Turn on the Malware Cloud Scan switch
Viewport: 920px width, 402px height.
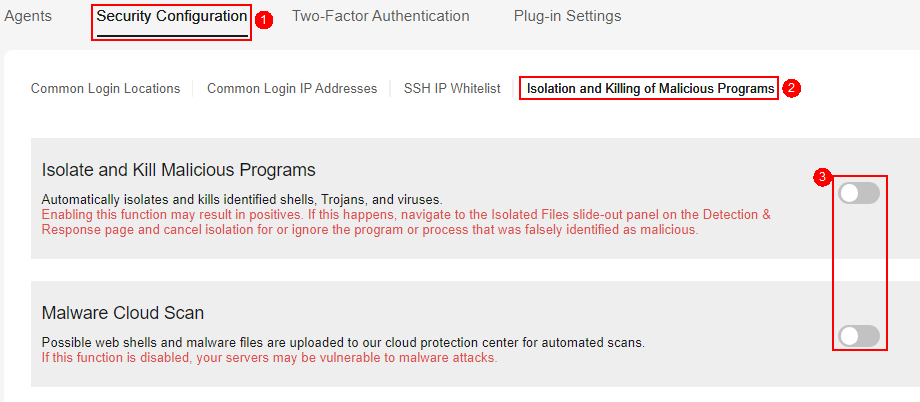pos(859,336)
